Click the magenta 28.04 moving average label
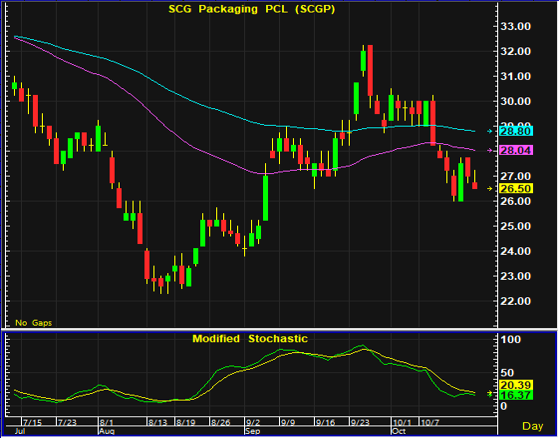Viewport: 559px width, 438px height. pyautogui.click(x=516, y=150)
